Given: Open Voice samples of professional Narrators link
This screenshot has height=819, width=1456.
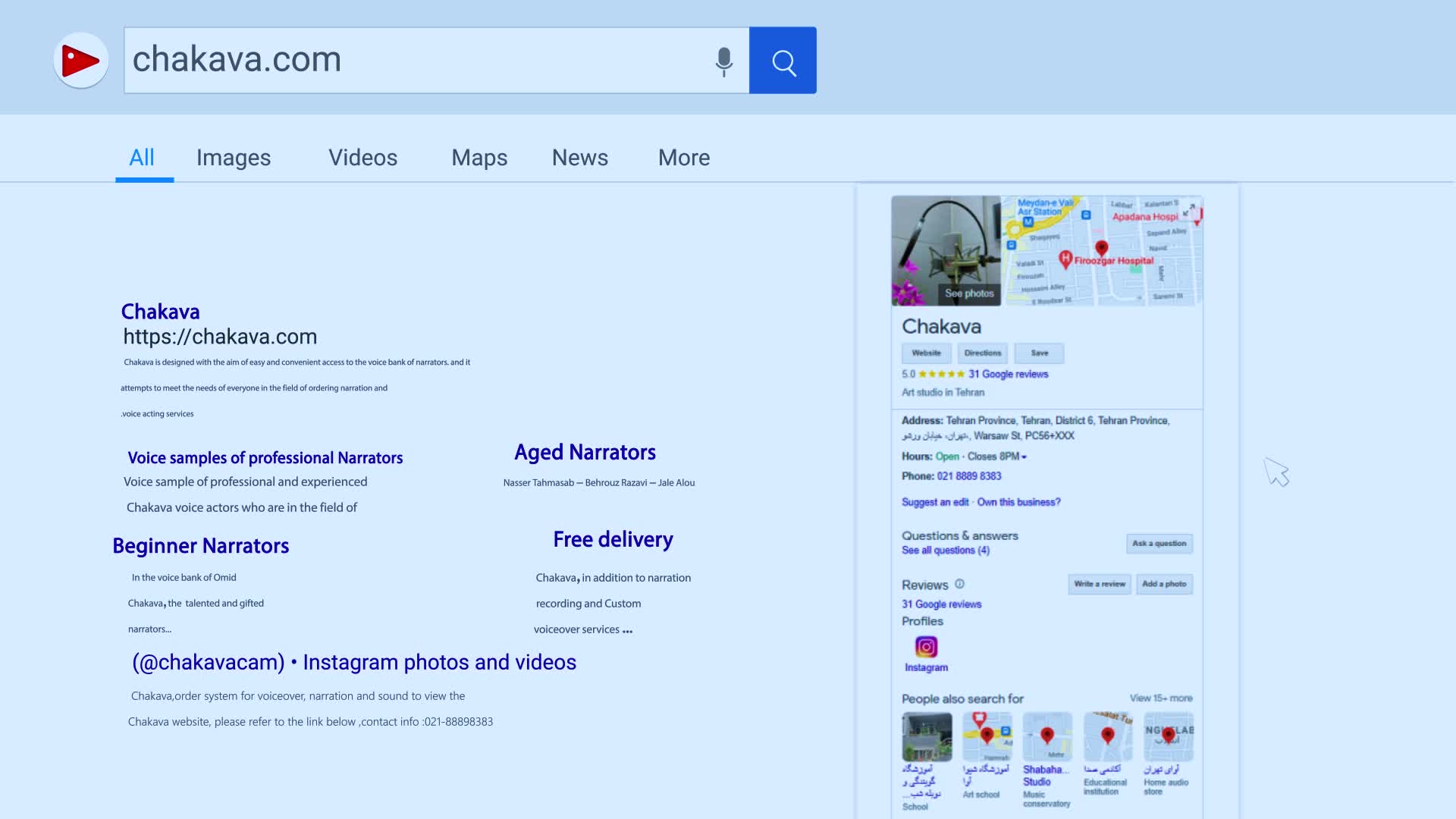Looking at the screenshot, I should pos(265,458).
